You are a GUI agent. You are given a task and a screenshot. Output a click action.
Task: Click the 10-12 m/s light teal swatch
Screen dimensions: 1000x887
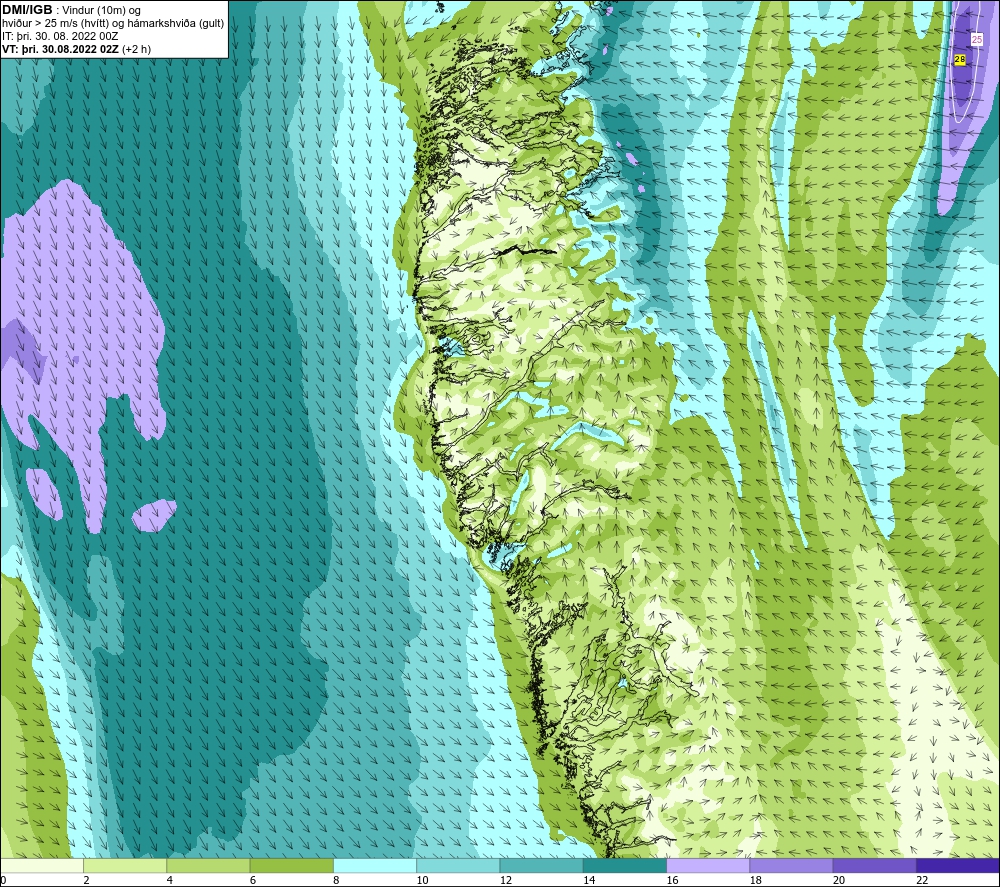(458, 865)
